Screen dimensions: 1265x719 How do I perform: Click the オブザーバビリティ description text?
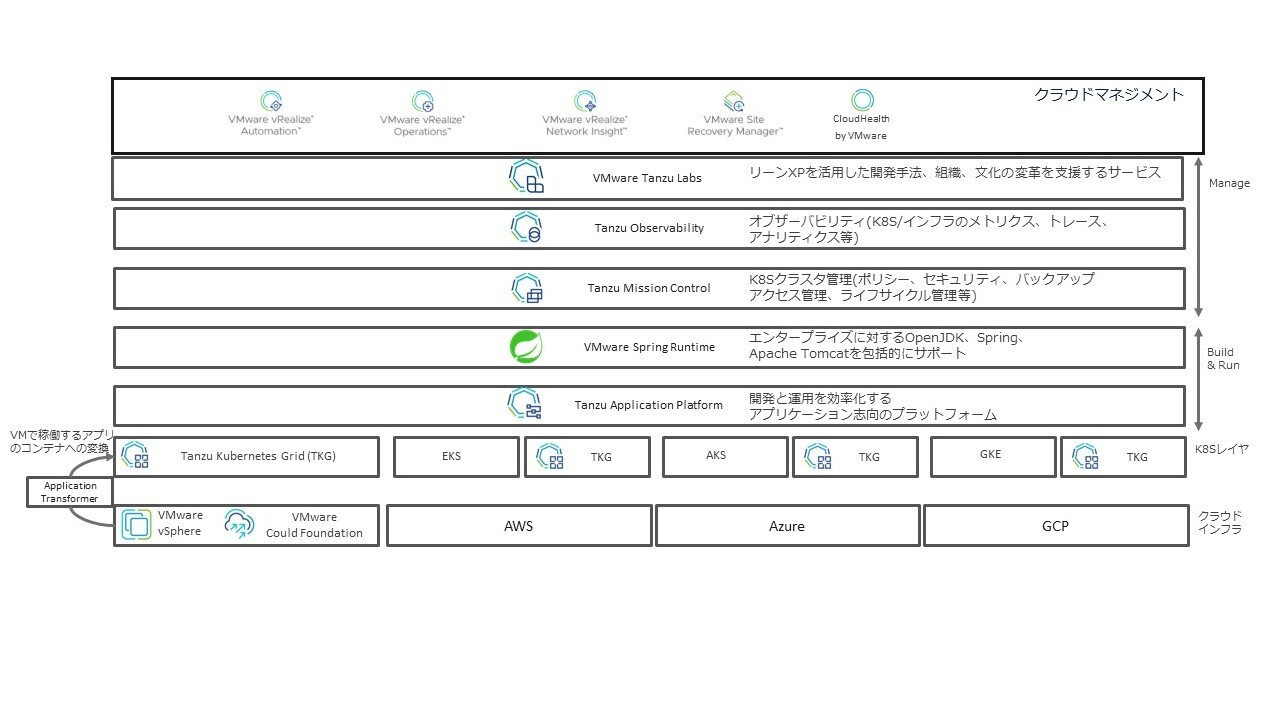tap(929, 229)
